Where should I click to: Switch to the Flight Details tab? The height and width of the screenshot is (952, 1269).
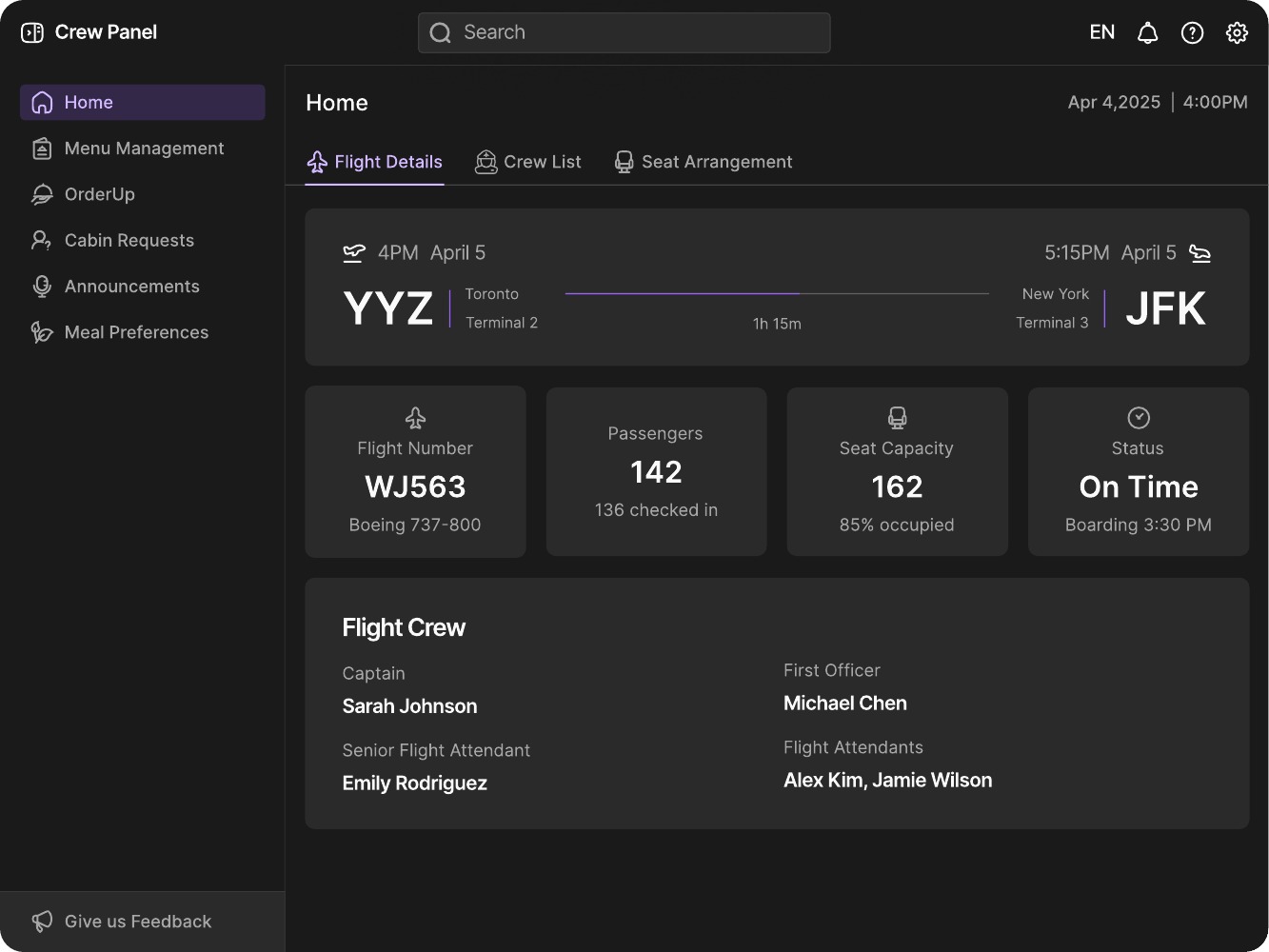tap(375, 163)
